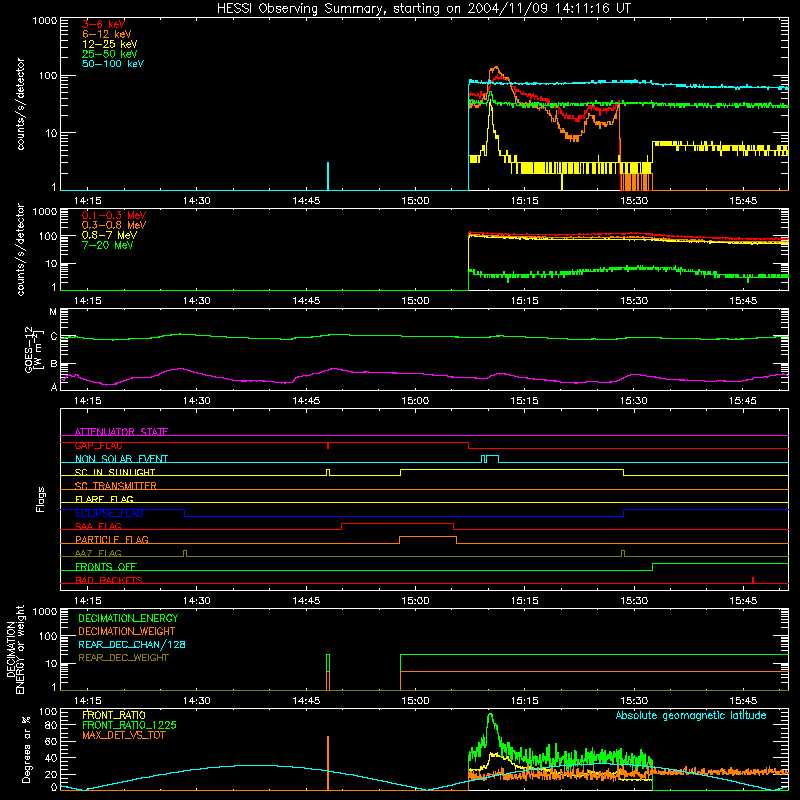Select the 'MAX_DET_VS_TOT' legend label
Image resolution: width=800 pixels, height=800 pixels.
123,735
